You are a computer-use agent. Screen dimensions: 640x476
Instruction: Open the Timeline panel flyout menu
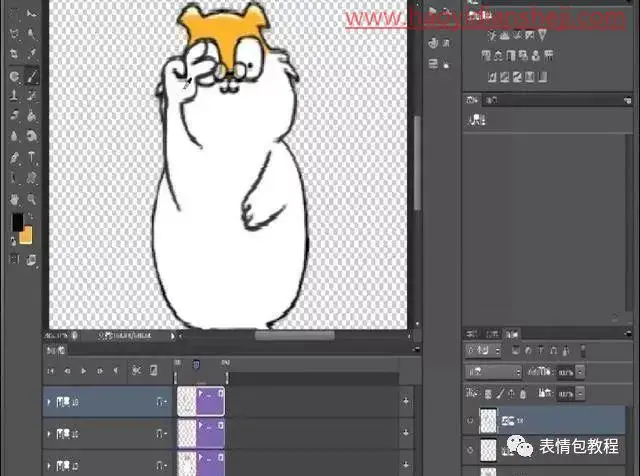tap(416, 349)
